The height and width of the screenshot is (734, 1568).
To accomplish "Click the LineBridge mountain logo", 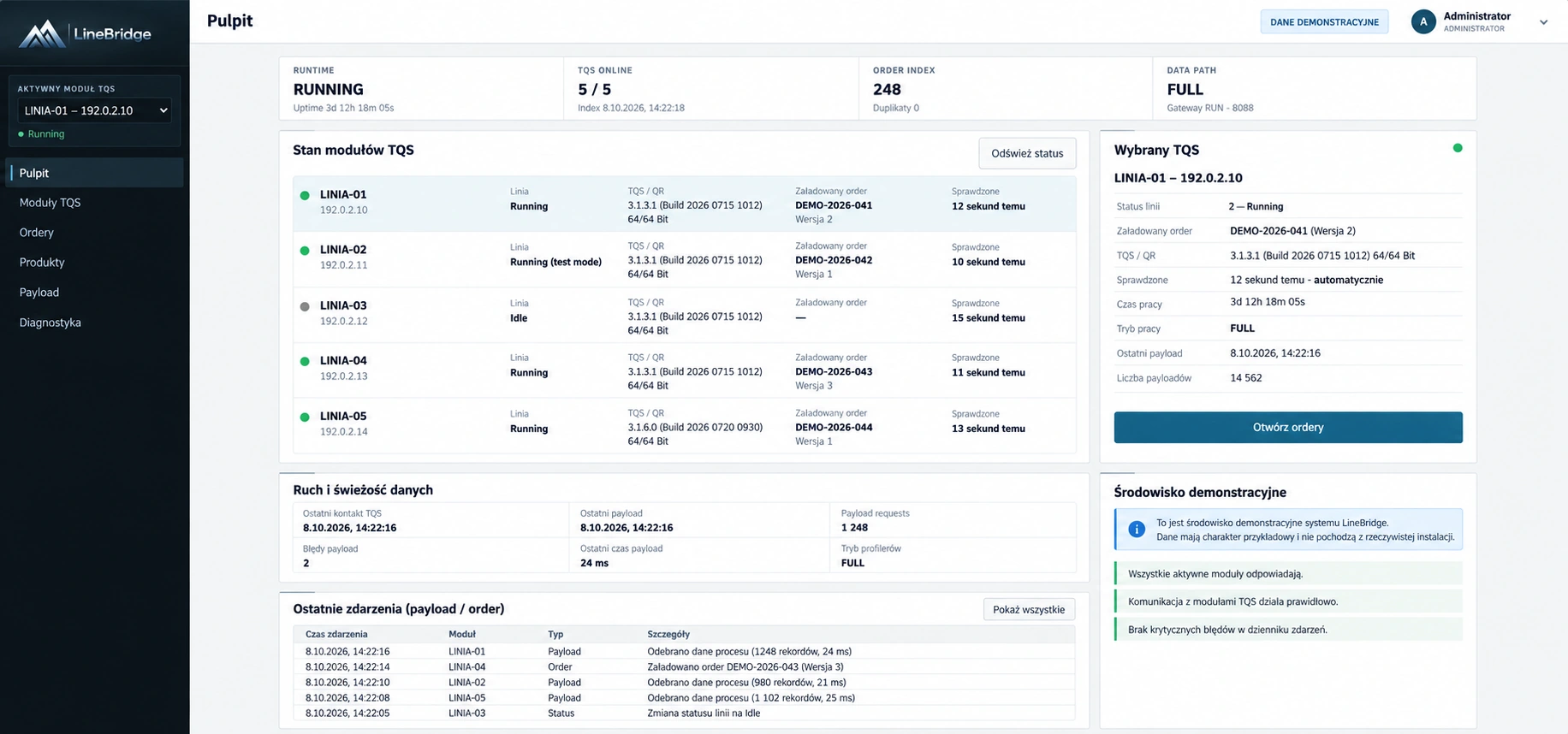I will pyautogui.click(x=42, y=33).
